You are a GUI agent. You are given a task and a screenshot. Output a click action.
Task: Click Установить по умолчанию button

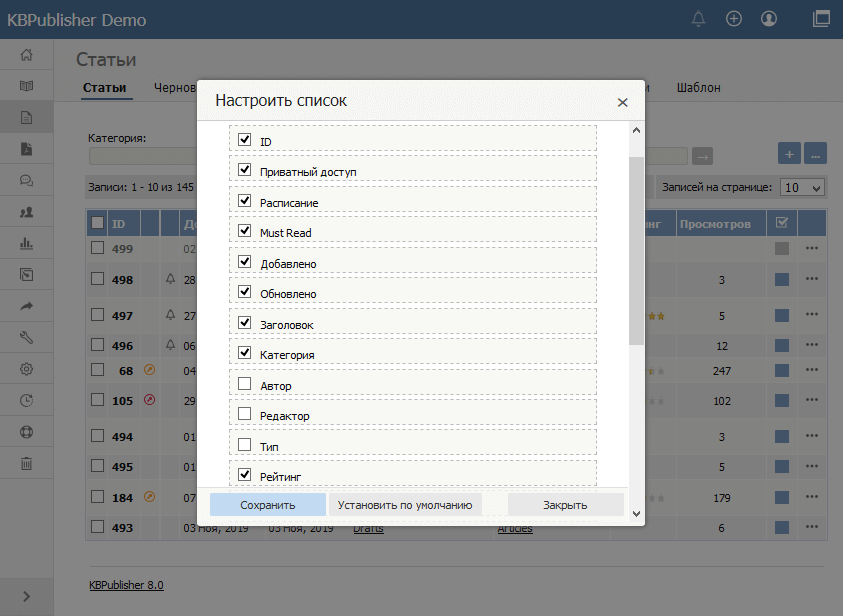405,505
